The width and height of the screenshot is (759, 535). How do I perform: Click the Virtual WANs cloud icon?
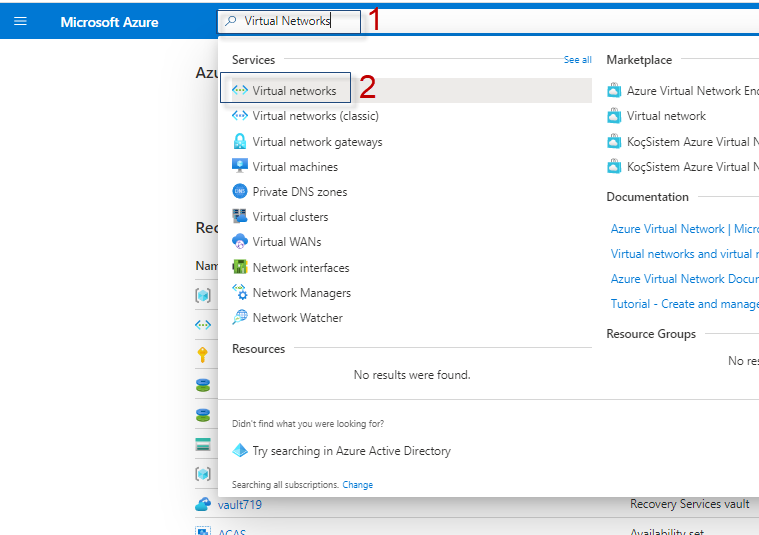240,241
